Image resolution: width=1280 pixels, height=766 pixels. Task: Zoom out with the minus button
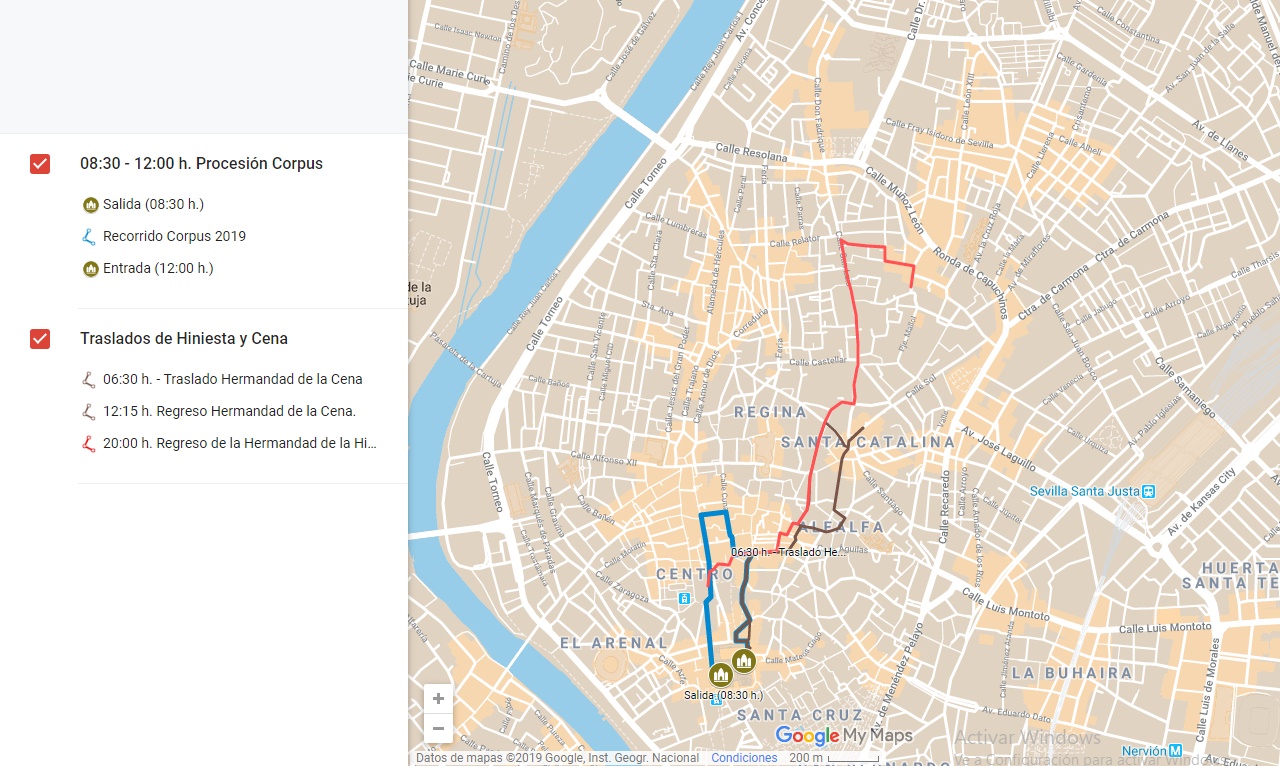point(438,728)
